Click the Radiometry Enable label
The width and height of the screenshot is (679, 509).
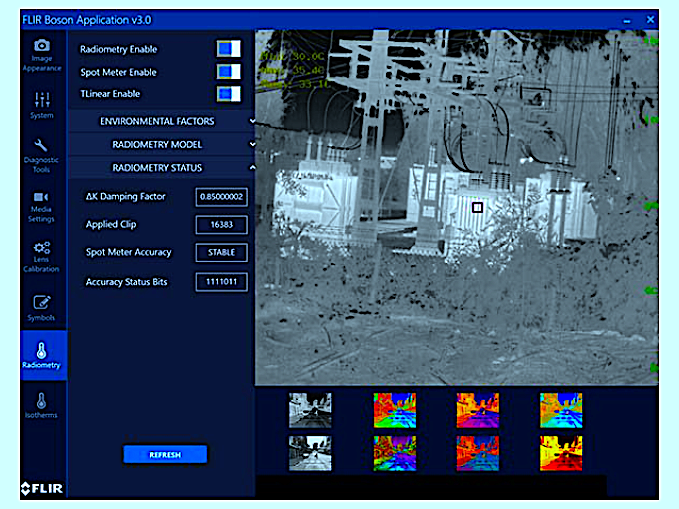pyautogui.click(x=119, y=49)
